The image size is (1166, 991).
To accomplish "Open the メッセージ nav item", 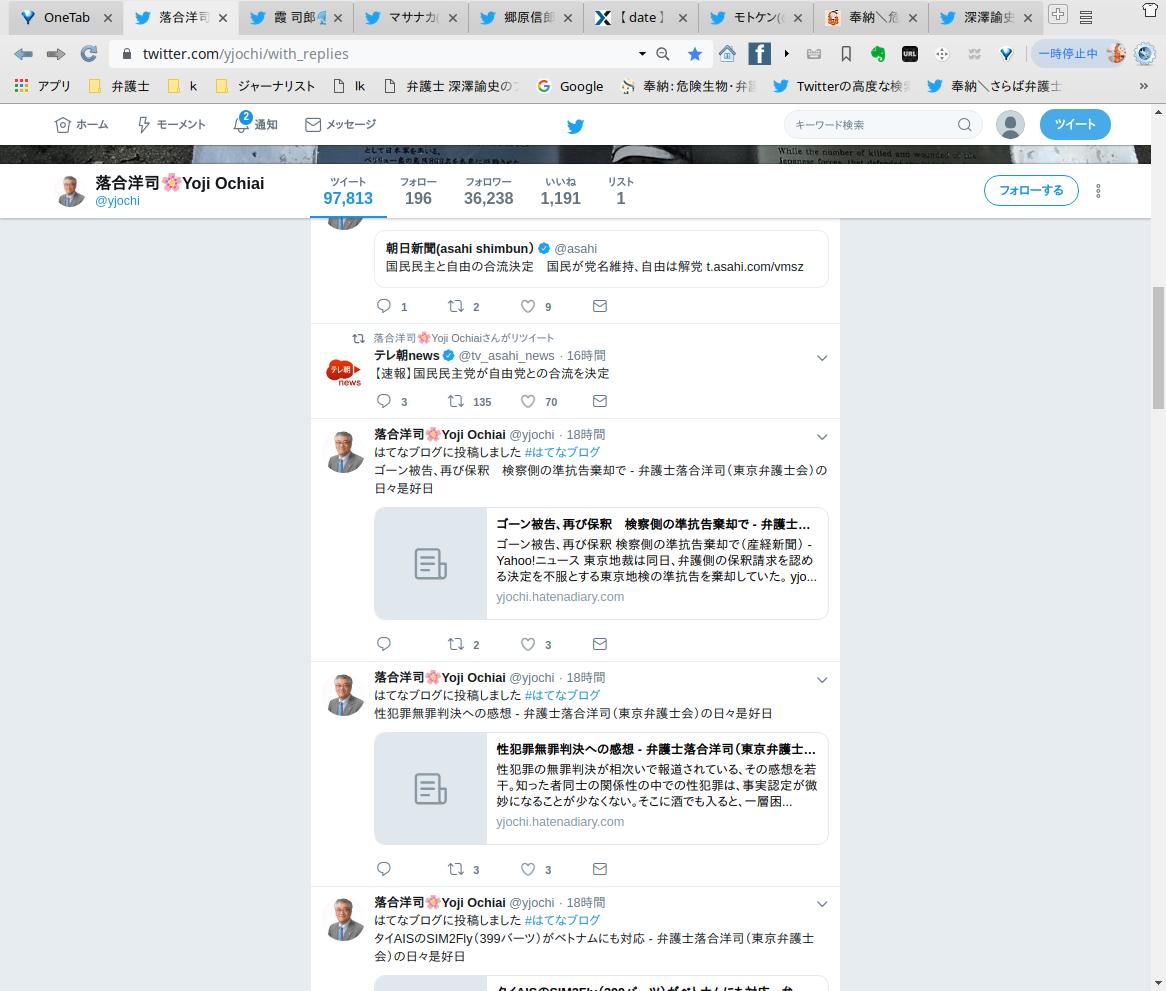I will 341,124.
